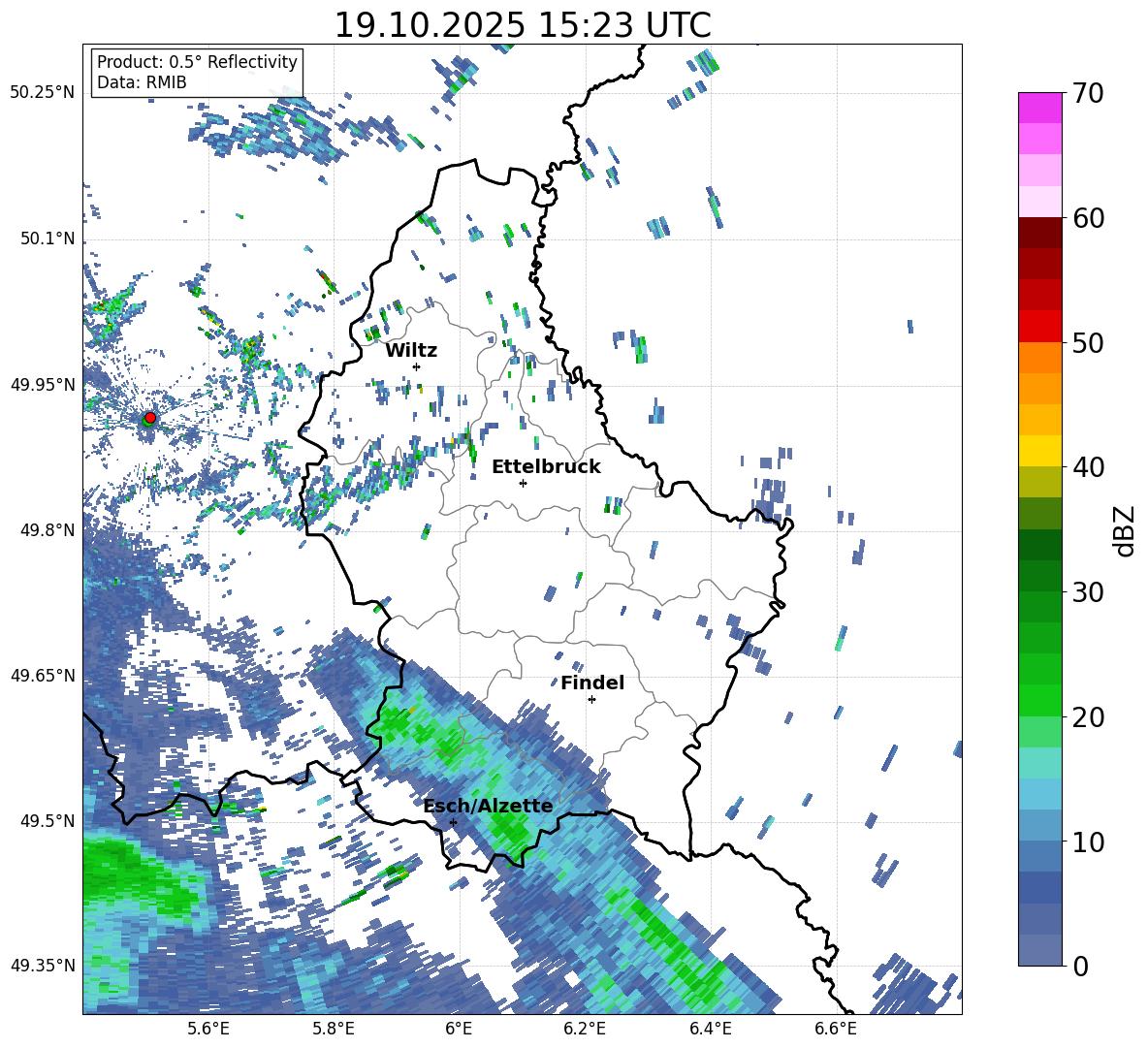Click the turquoise colorbar segment below 20
Screen dimensions: 1148x1048
[1039, 763]
